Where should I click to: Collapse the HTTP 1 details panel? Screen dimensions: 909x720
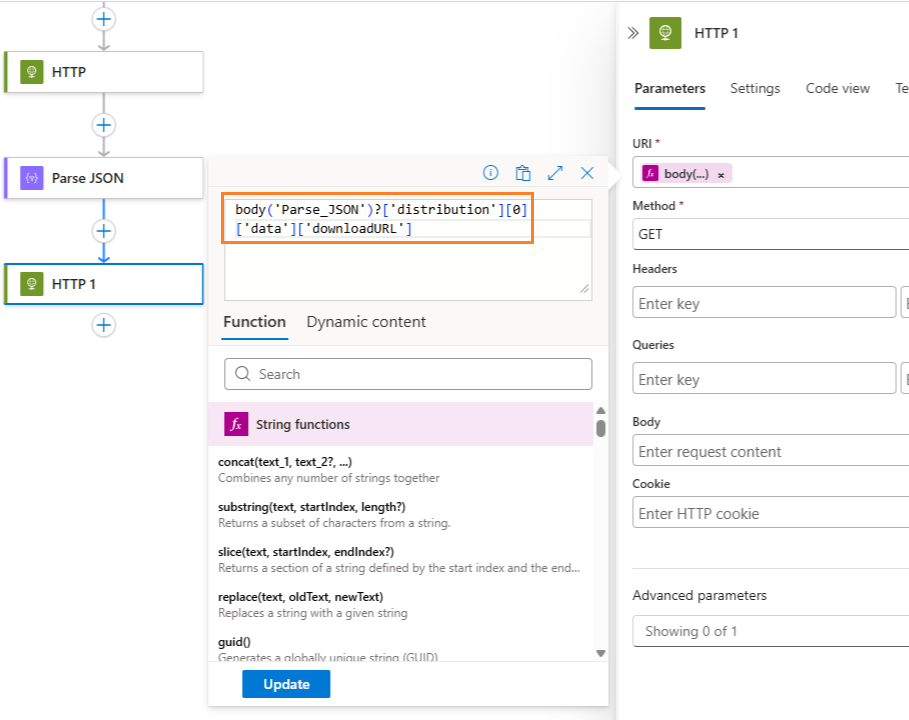[633, 33]
